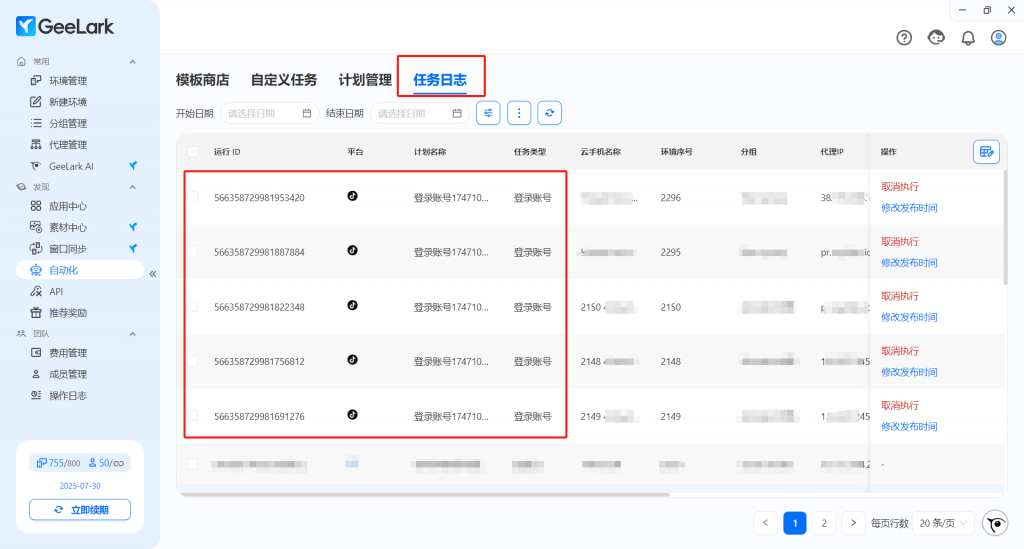Switch to the 计划管理 tab

[365, 80]
